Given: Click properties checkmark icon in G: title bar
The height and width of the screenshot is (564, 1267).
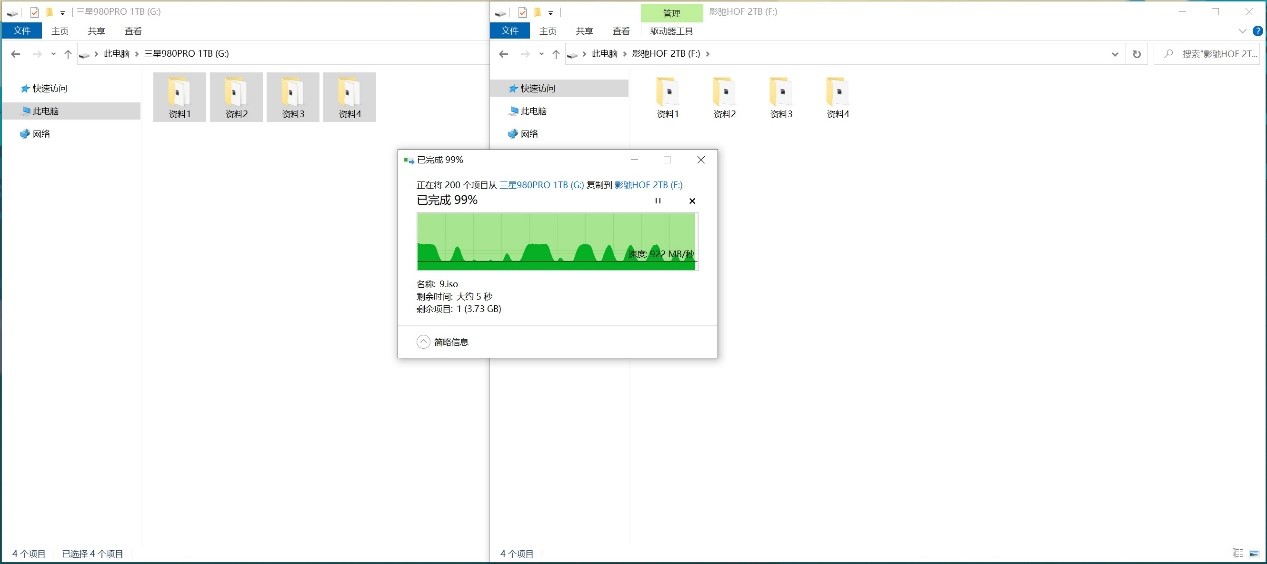Looking at the screenshot, I should click(34, 12).
